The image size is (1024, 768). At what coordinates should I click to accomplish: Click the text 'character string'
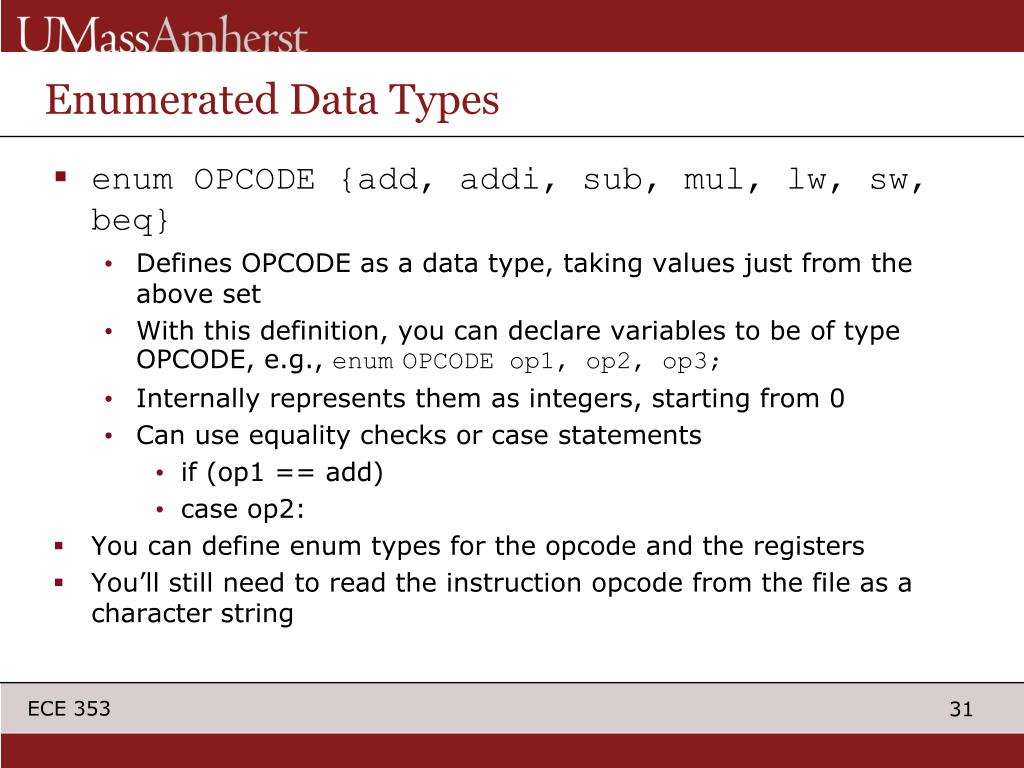pyautogui.click(x=192, y=613)
